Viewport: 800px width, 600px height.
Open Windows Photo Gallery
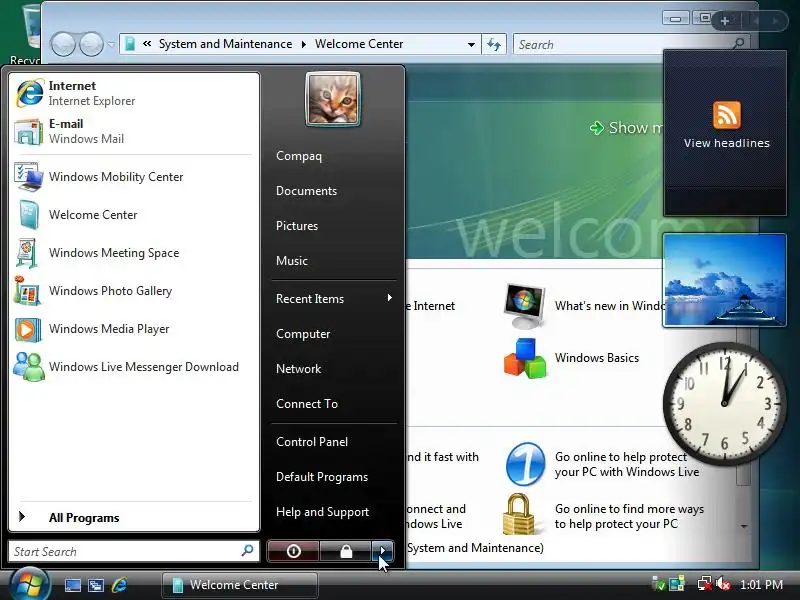pyautogui.click(x=134, y=291)
